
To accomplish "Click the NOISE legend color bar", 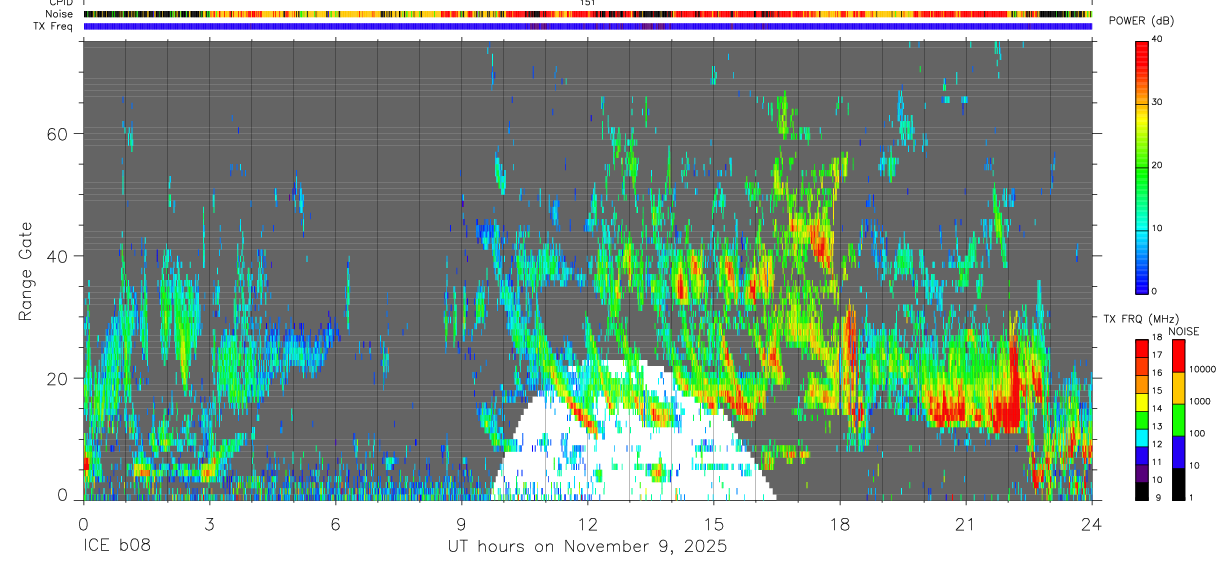I will click(1178, 420).
